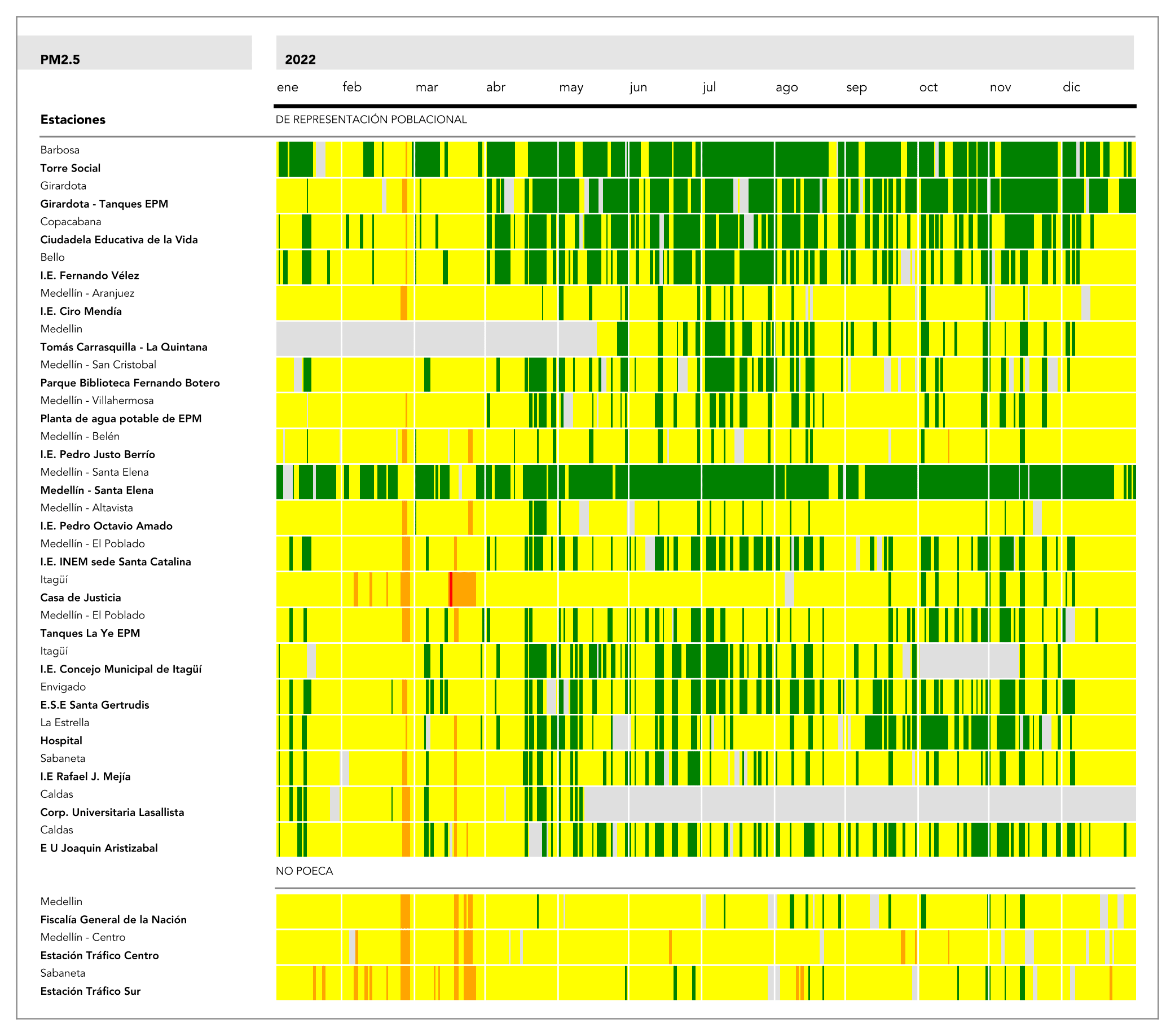The width and height of the screenshot is (1175, 1036).
Task: Click the 2022 year header
Action: tap(300, 60)
